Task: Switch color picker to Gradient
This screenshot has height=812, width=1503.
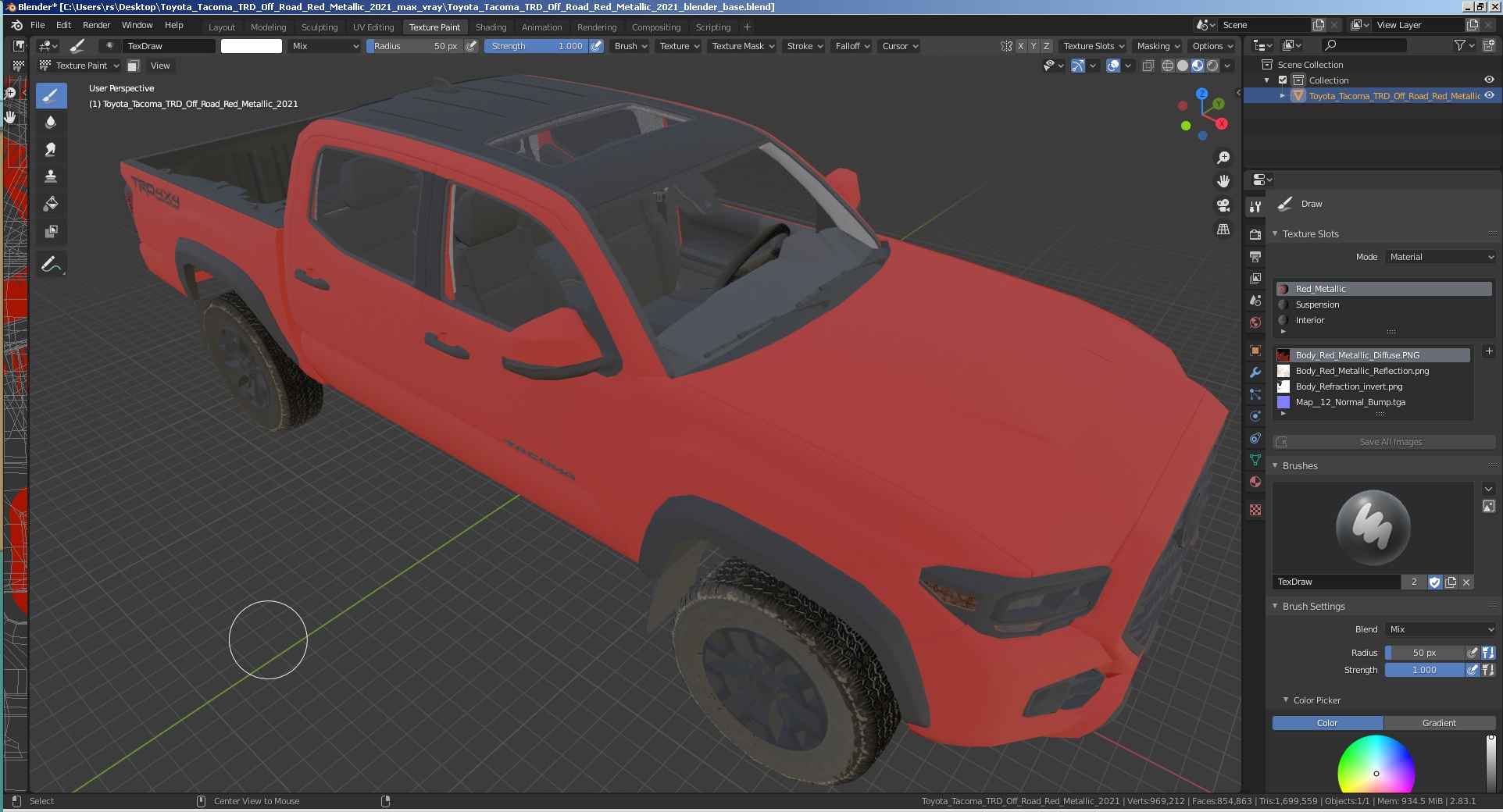Action: coord(1439,723)
